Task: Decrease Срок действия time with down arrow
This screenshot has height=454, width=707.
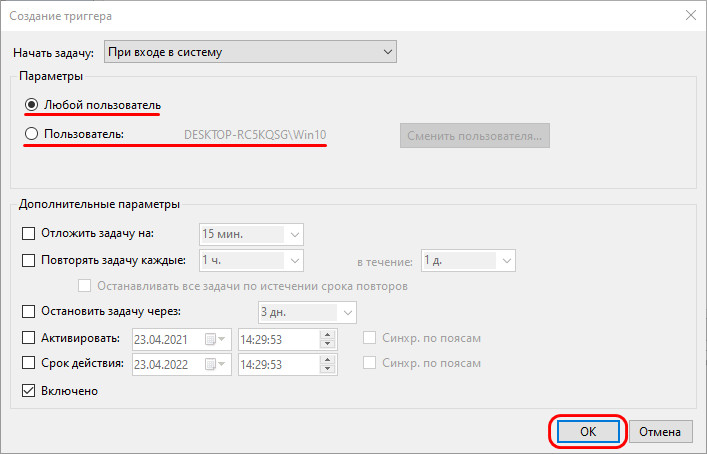Action: [328, 369]
